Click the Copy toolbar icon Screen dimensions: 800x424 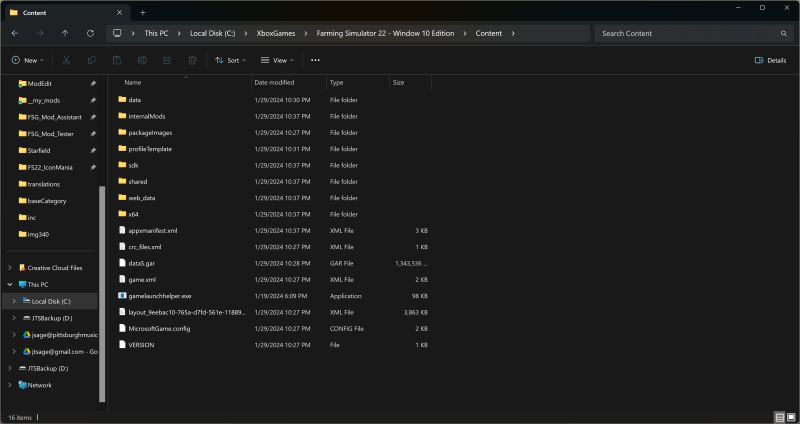click(92, 60)
